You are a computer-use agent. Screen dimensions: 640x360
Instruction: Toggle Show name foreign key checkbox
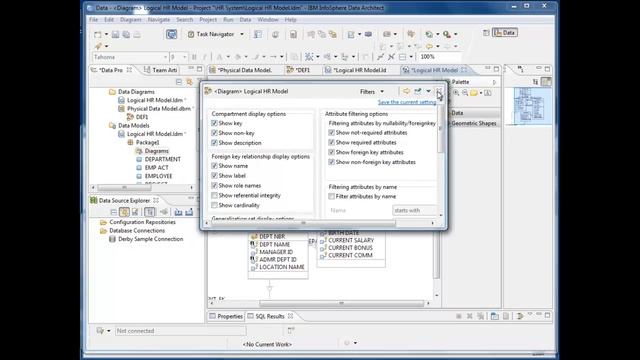214,166
